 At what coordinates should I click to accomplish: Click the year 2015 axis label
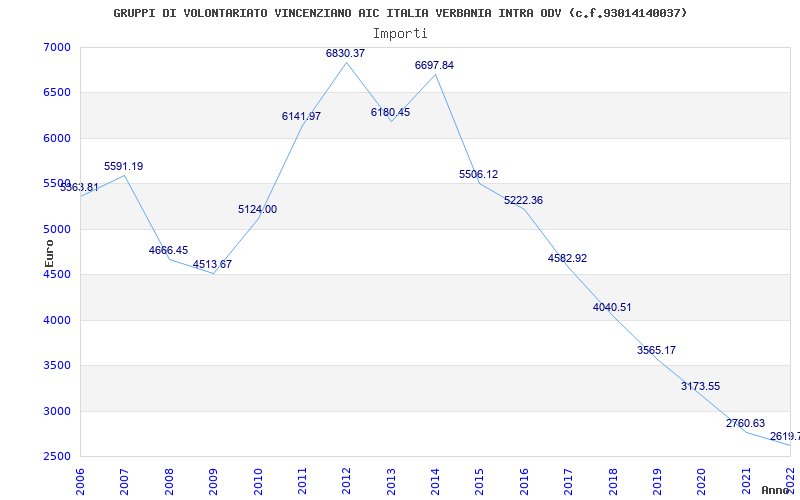[x=480, y=481]
